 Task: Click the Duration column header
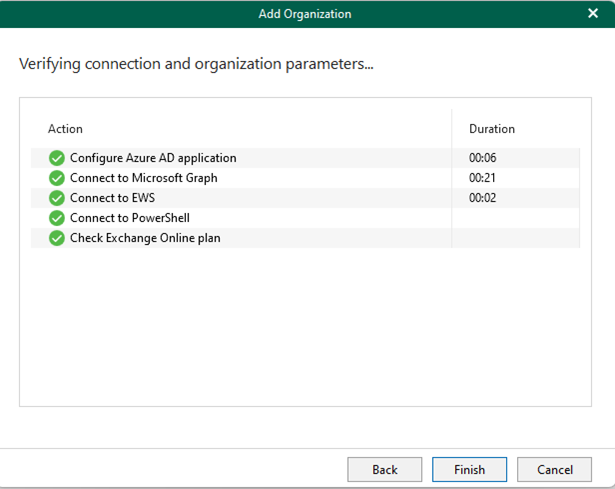492,129
